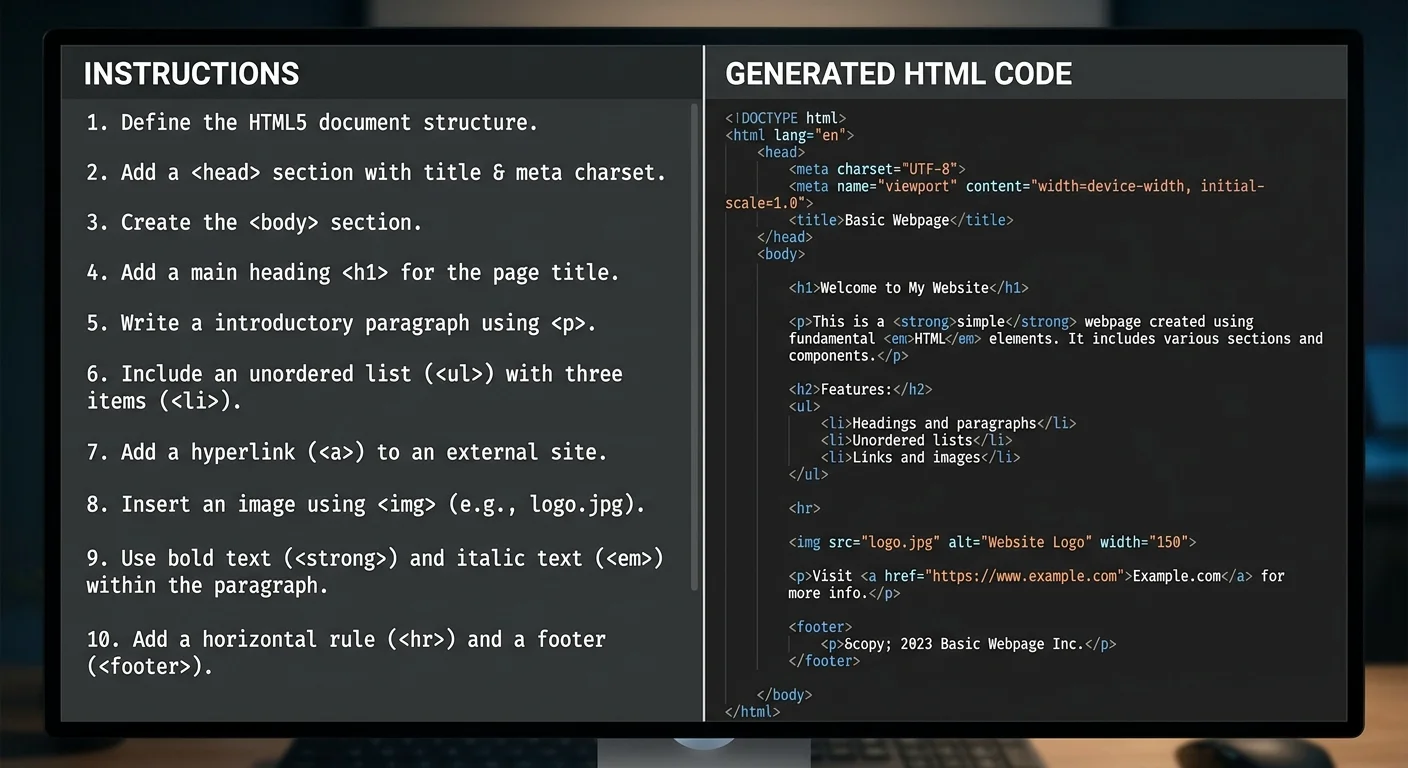Click the Links and images list item

pyautogui.click(x=920, y=457)
